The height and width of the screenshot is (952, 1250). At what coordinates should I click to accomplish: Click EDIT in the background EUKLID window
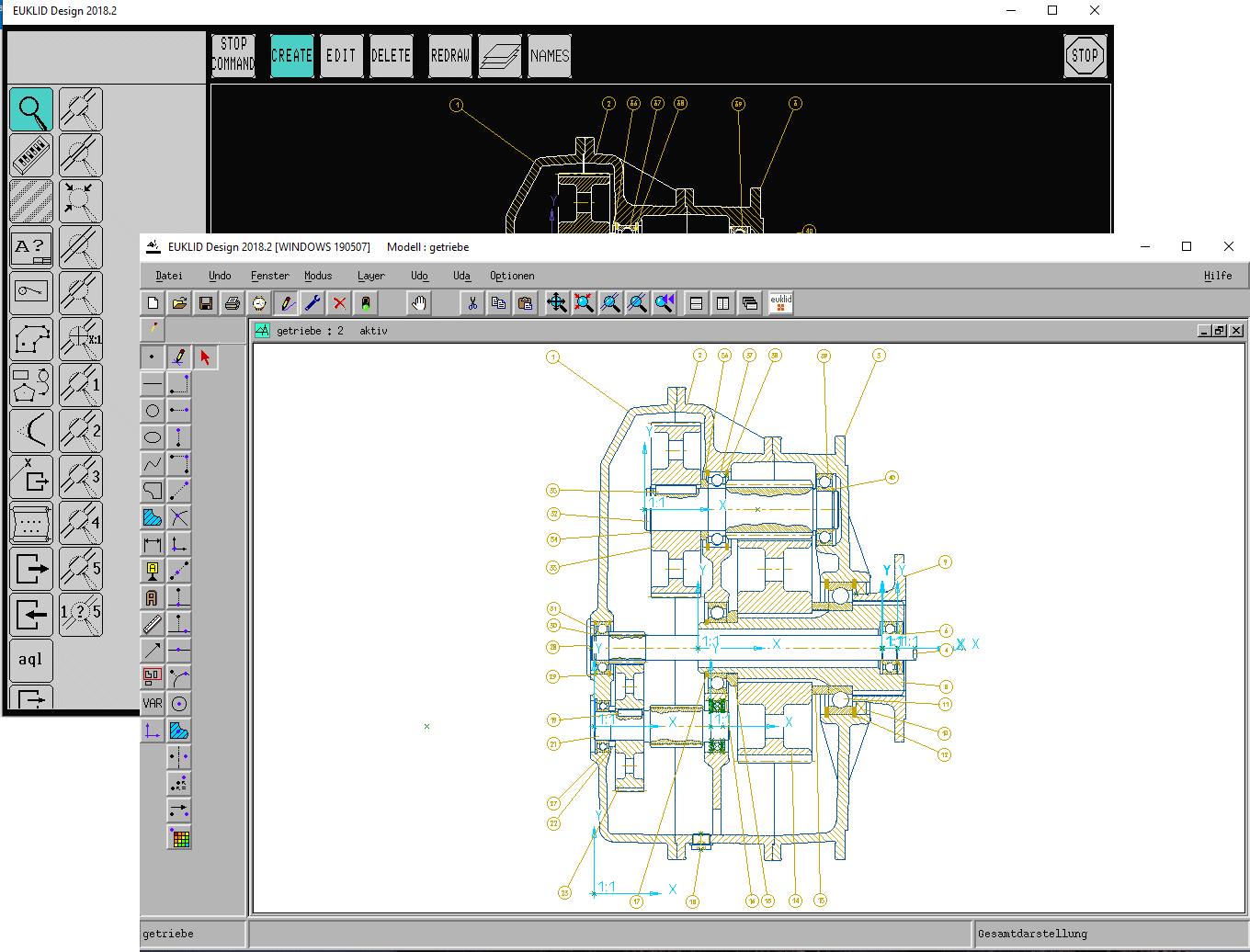pyautogui.click(x=342, y=56)
